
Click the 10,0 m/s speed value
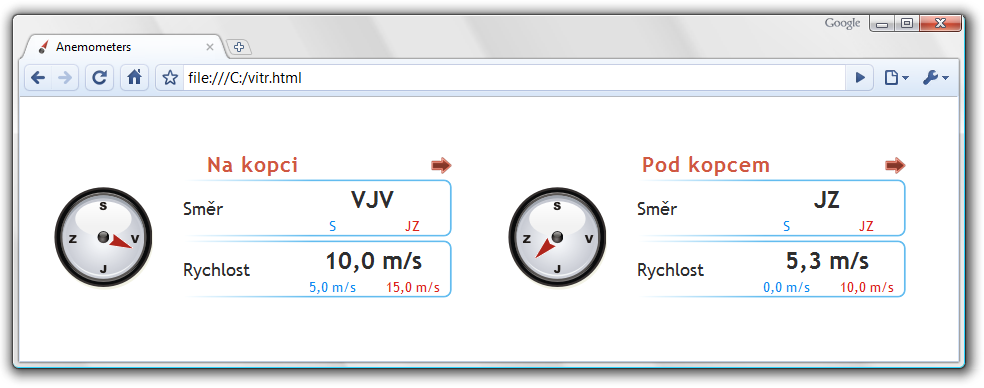tap(374, 261)
